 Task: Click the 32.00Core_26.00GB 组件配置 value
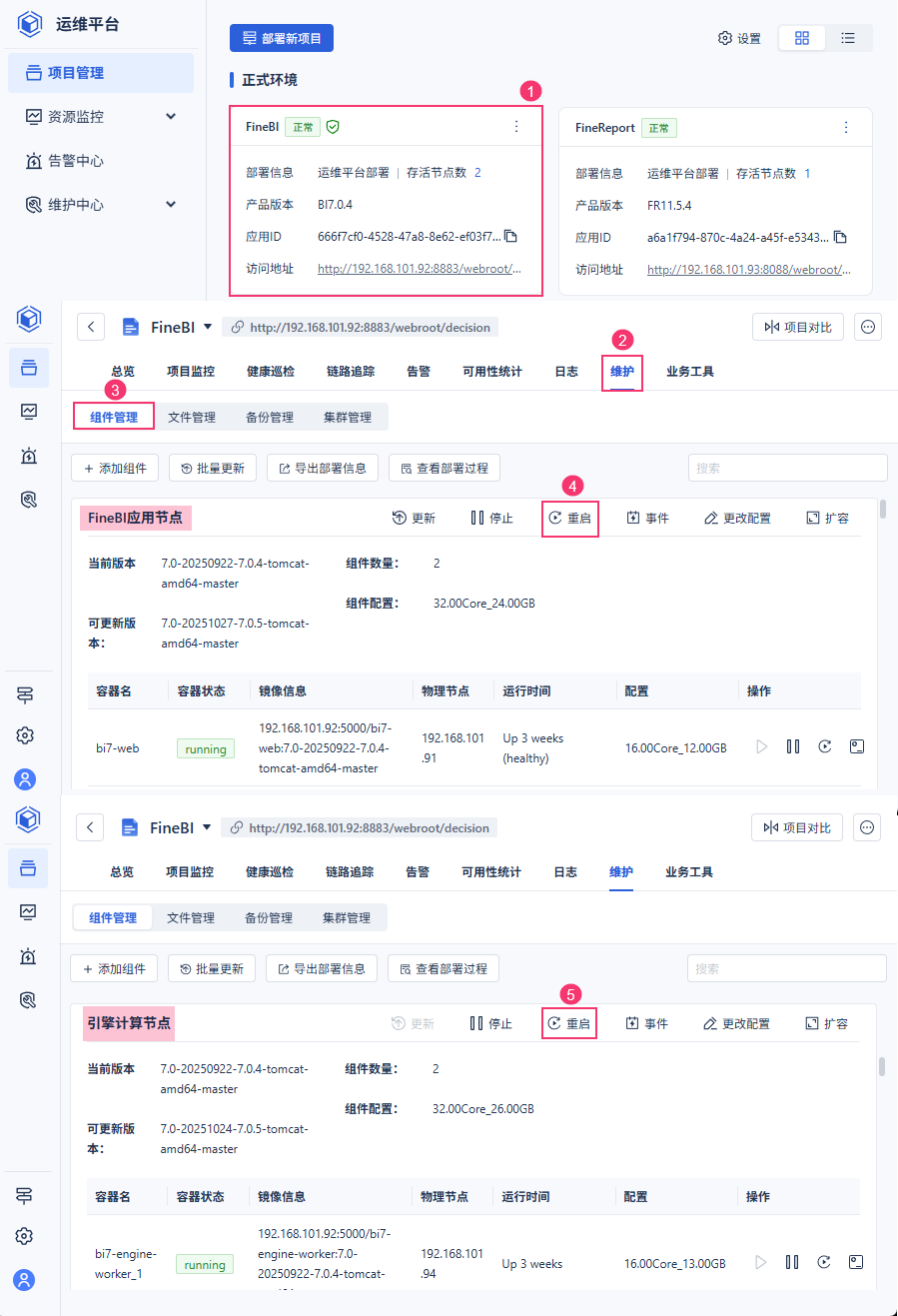483,1109
